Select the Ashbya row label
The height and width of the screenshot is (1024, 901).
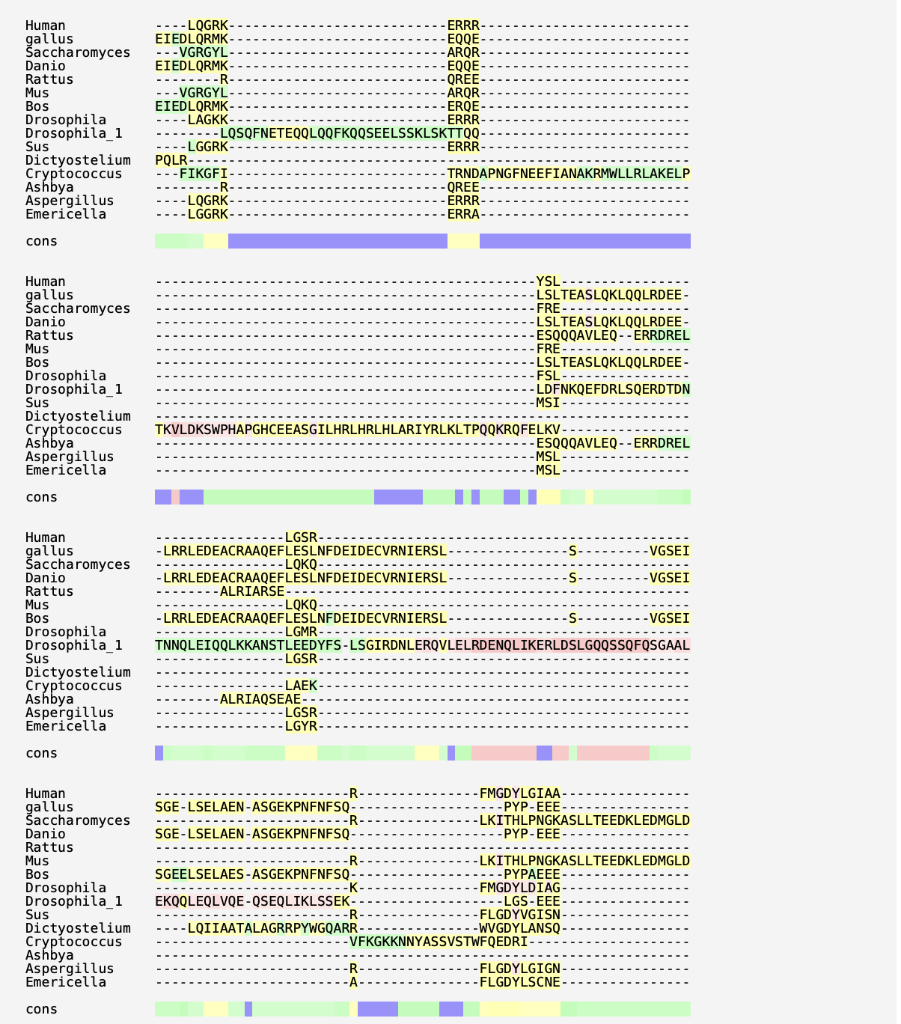48,187
